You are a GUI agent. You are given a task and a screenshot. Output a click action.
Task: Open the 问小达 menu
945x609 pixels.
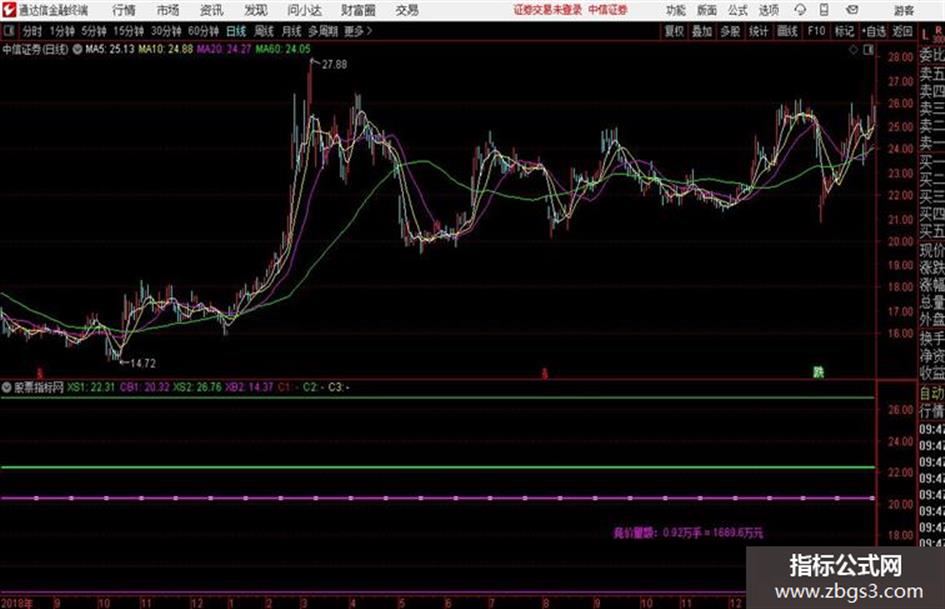pos(304,10)
